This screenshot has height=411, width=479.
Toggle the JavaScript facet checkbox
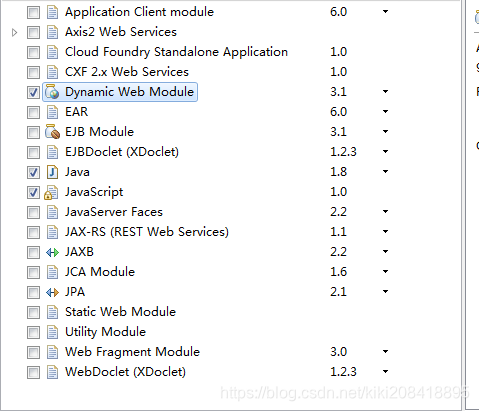point(33,192)
